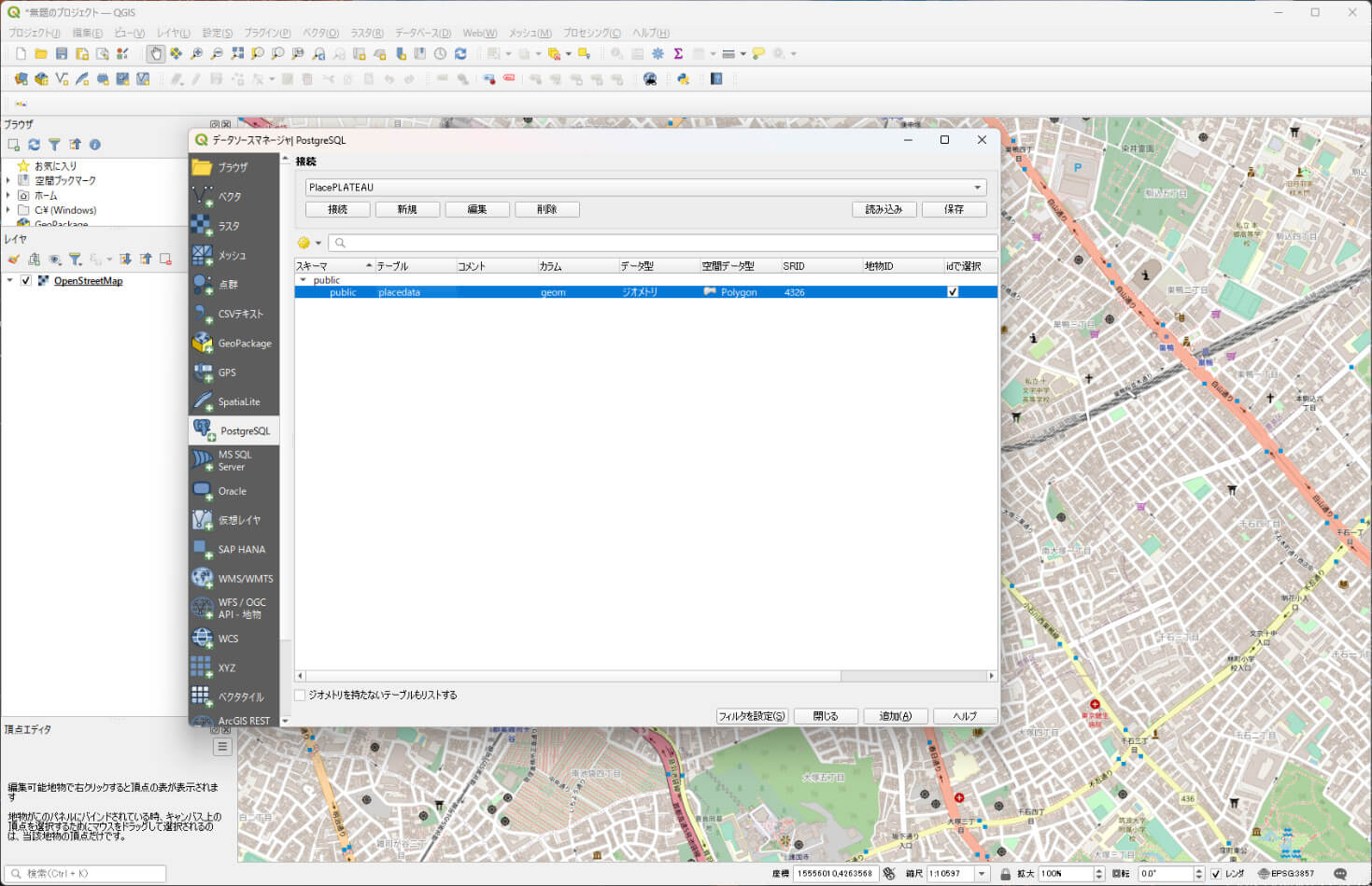Image resolution: width=1372 pixels, height=886 pixels.
Task: Select the GeoPackage source in sidebar
Action: [233, 343]
